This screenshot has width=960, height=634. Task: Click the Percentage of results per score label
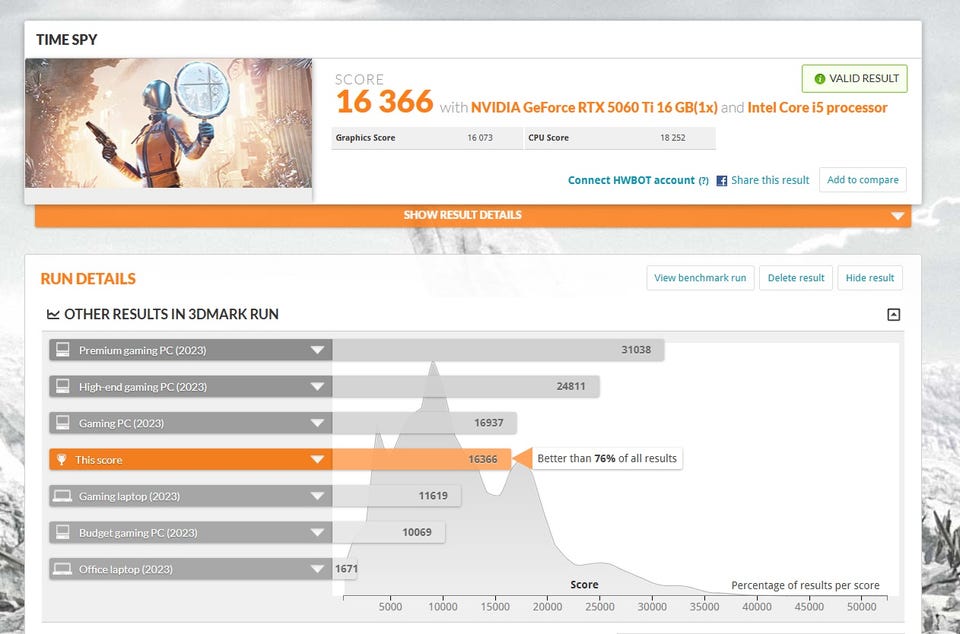[x=805, y=586]
